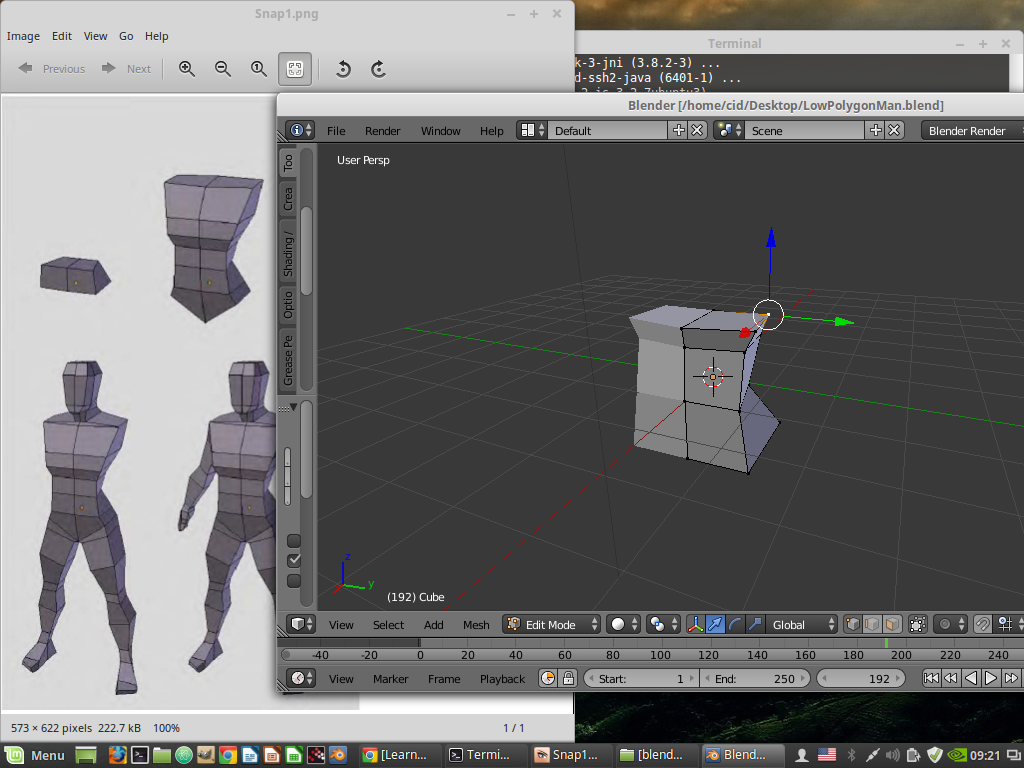Enable the rotate manipulator

pos(735,624)
